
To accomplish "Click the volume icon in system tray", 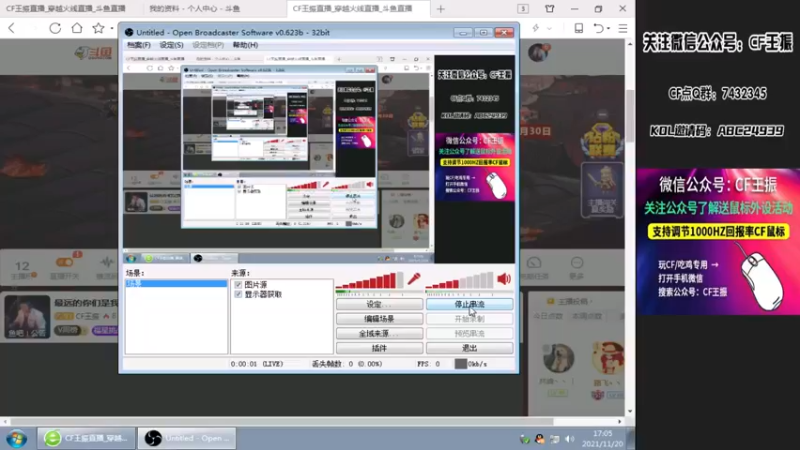I will pyautogui.click(x=569, y=439).
